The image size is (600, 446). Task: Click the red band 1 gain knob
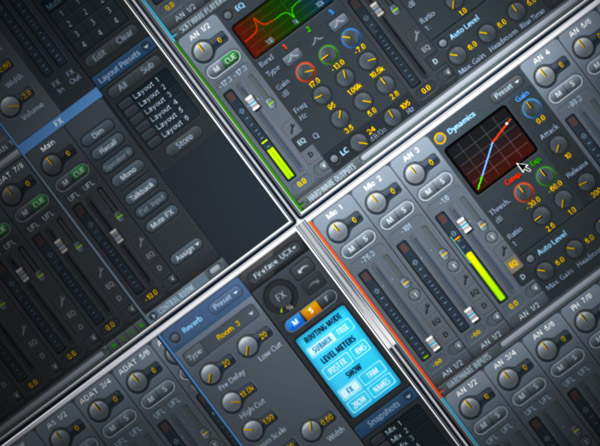[x=305, y=72]
